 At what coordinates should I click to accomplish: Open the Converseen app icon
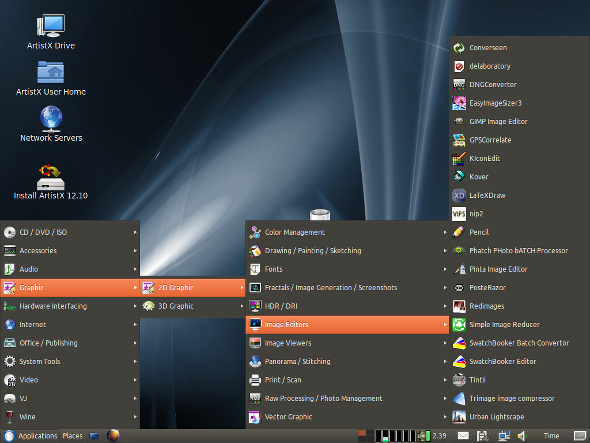(459, 48)
